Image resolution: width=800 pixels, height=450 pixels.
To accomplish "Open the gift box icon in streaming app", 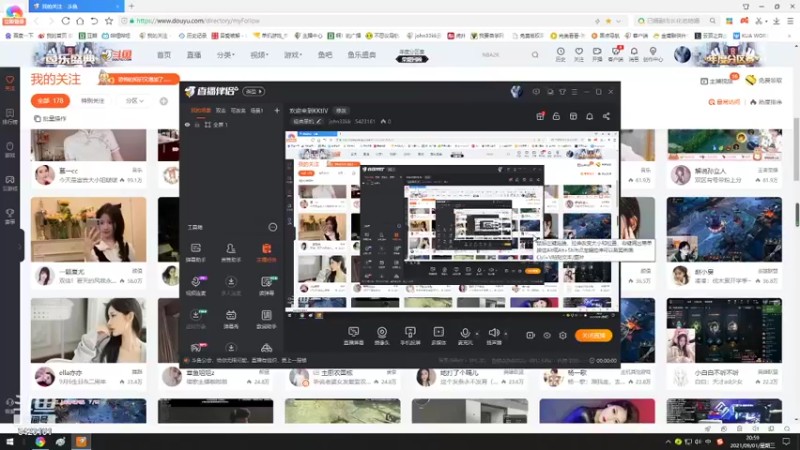I will 540,116.
